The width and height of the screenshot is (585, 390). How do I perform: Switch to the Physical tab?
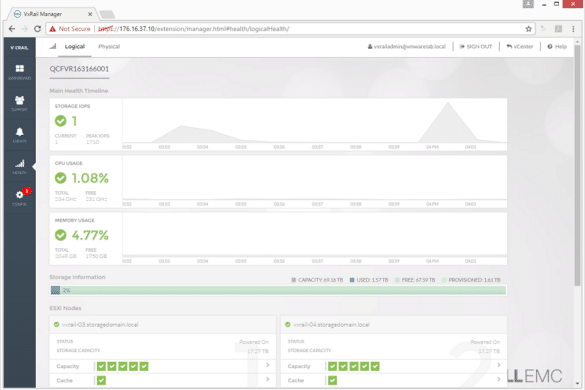click(109, 47)
